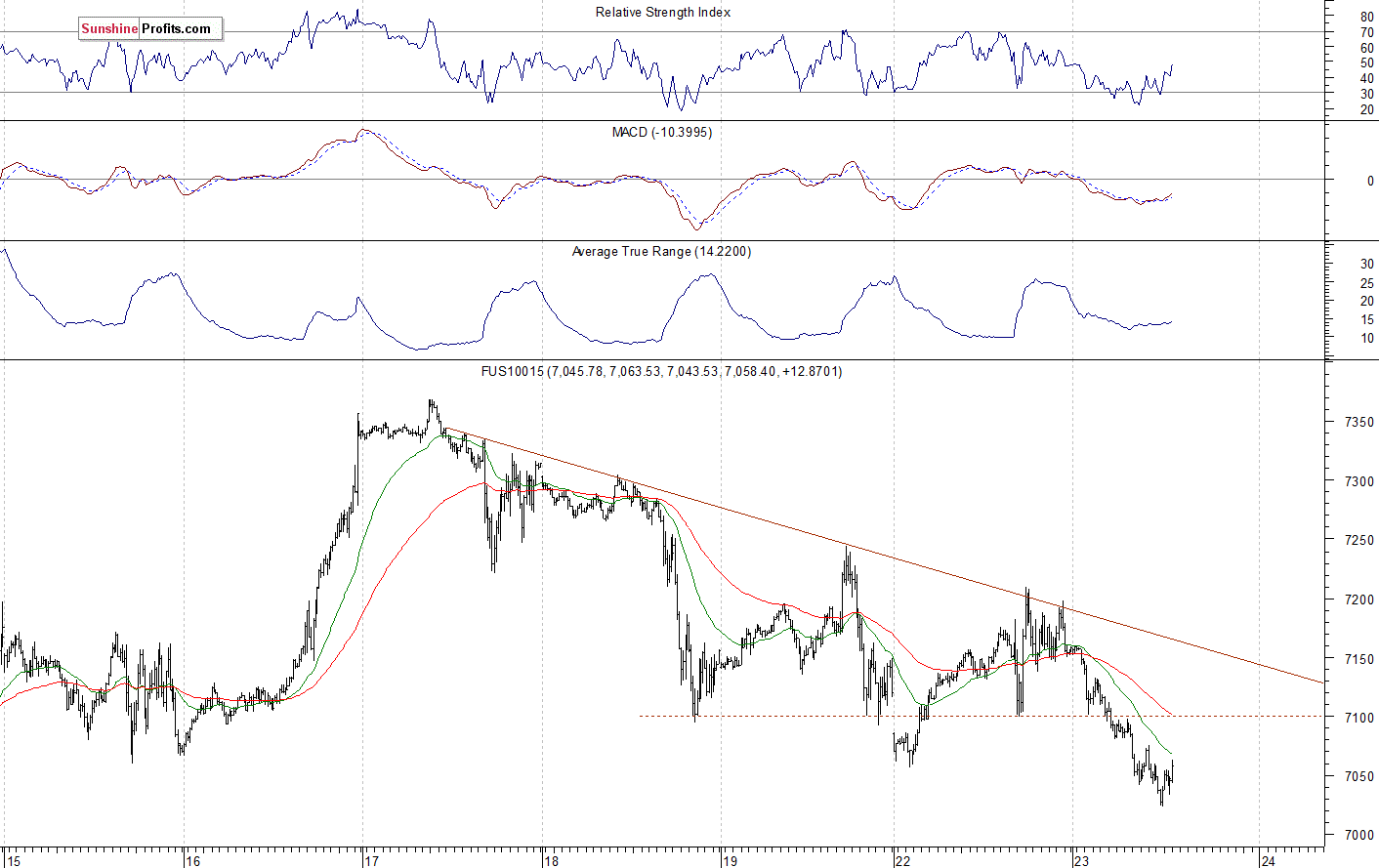This screenshot has height=868, width=1379.
Task: Click RSI axis value 50
Action: click(1367, 63)
